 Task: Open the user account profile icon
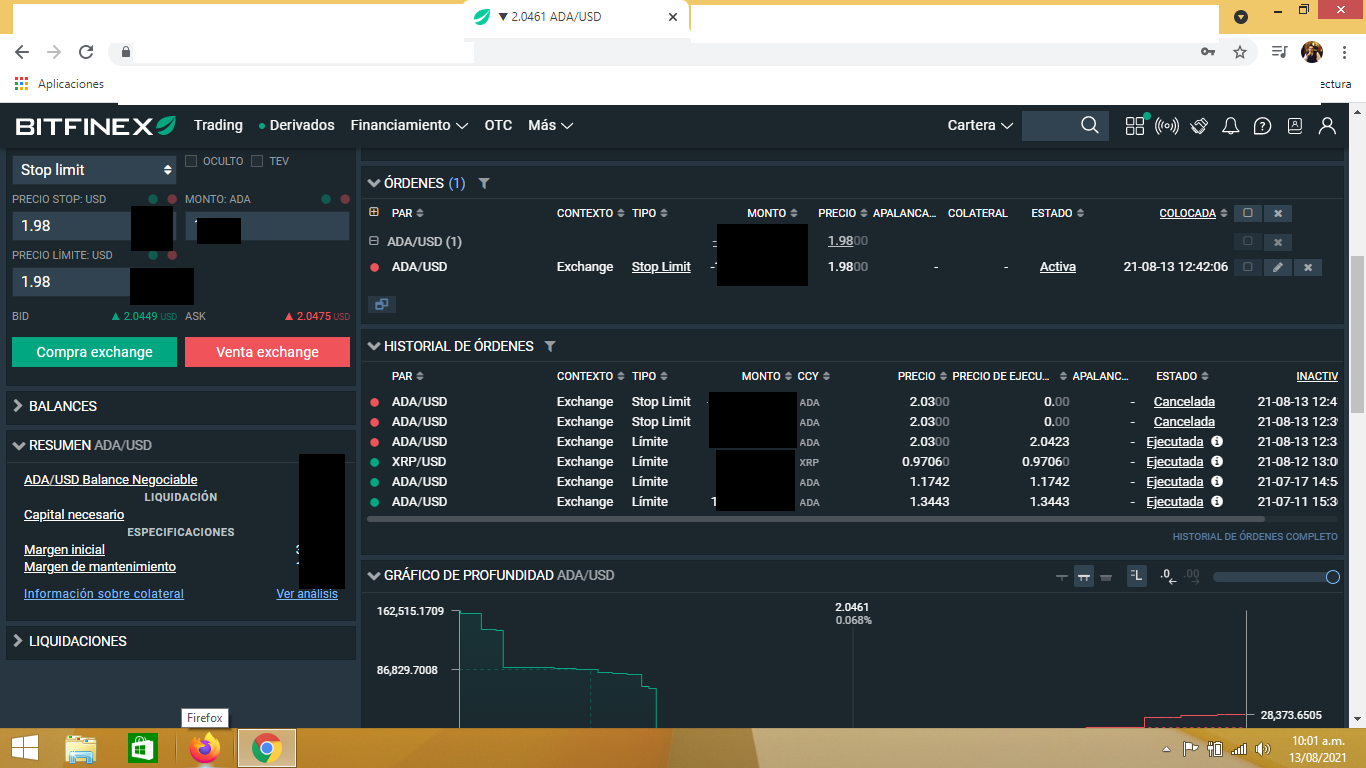point(1327,126)
